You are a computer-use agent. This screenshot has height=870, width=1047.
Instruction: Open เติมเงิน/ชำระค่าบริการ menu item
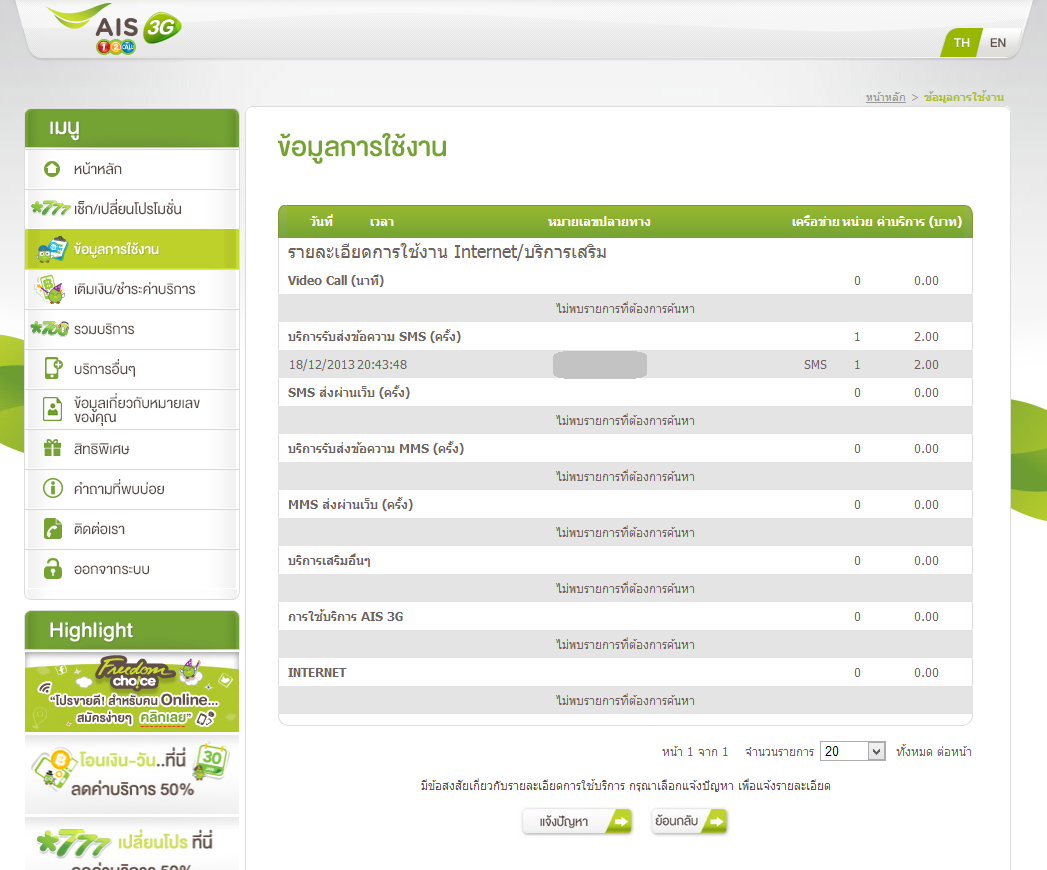click(132, 289)
